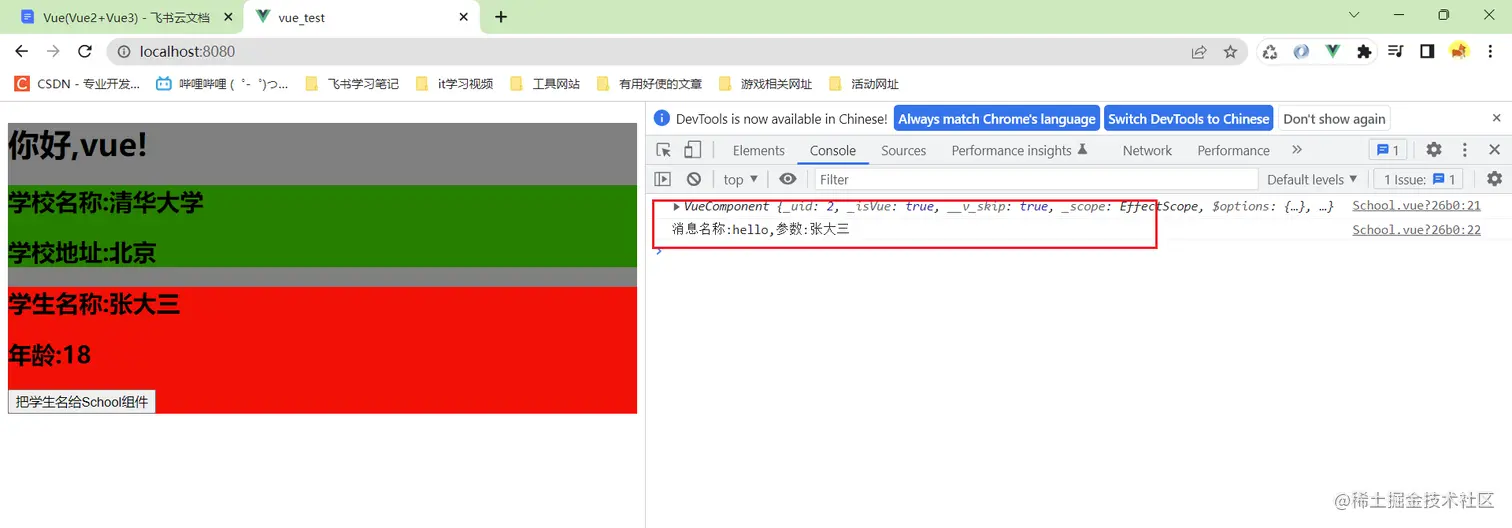1512x528 pixels.
Task: Open the 活动网址 bookmark folder
Action: [864, 84]
